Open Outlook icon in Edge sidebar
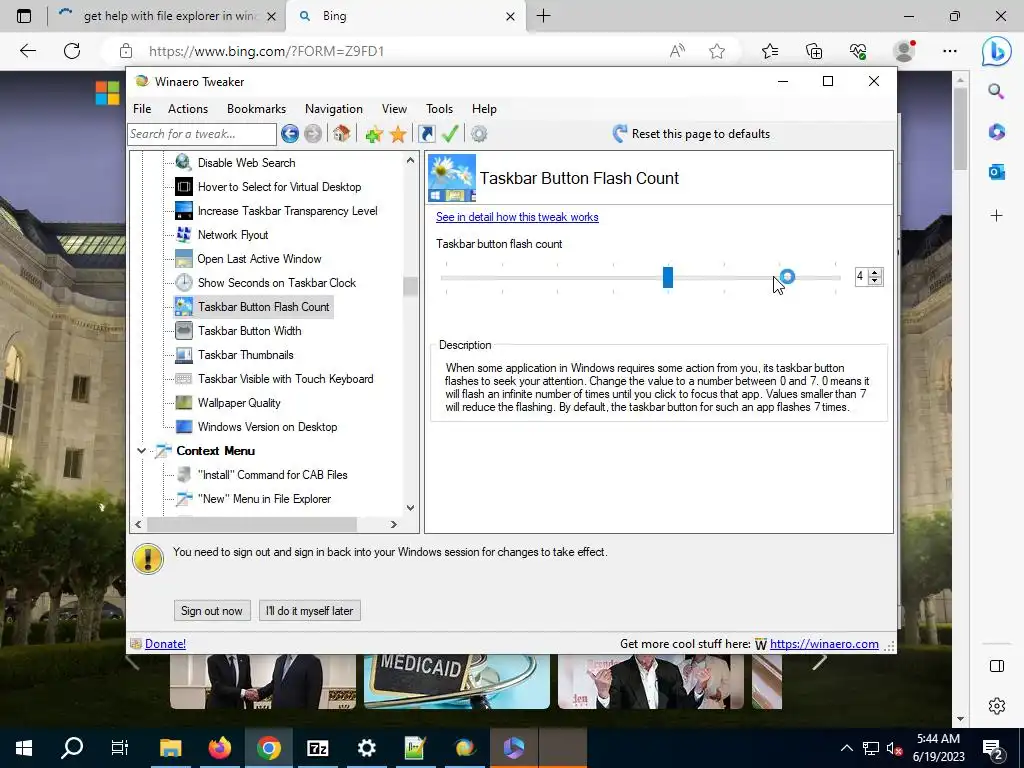The image size is (1024, 768). tap(997, 172)
